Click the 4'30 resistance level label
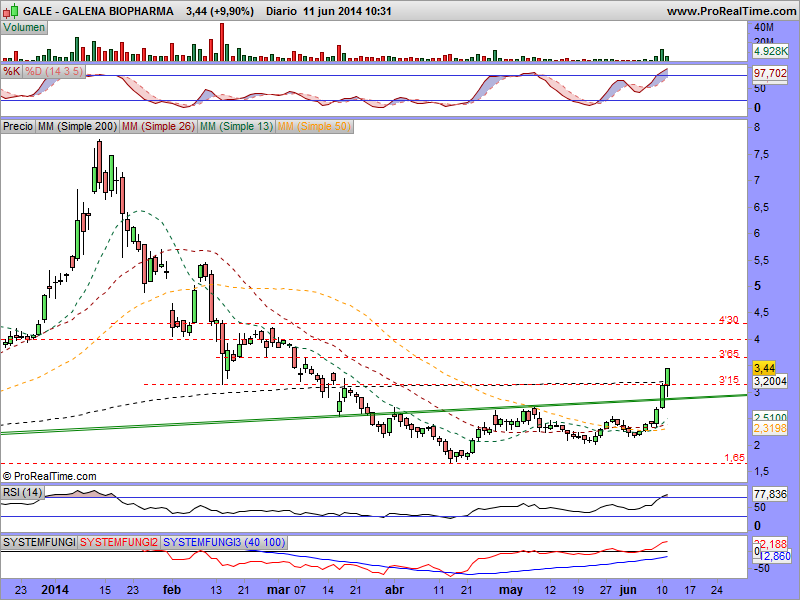 point(729,320)
